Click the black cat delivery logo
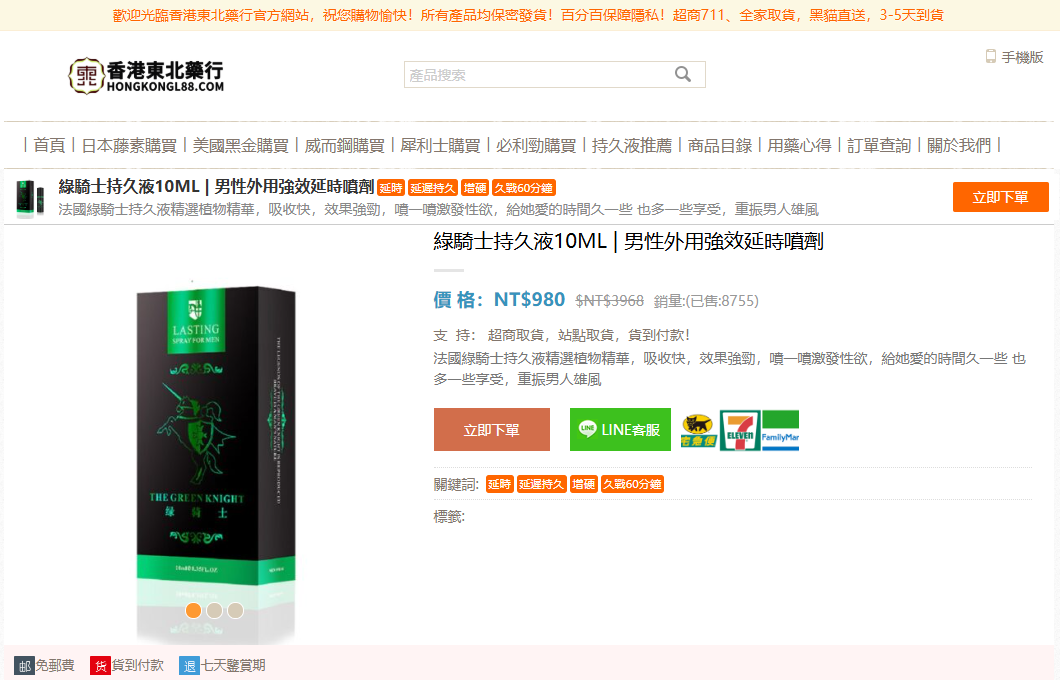Screen dimensions: 1060x680 click(x=699, y=430)
